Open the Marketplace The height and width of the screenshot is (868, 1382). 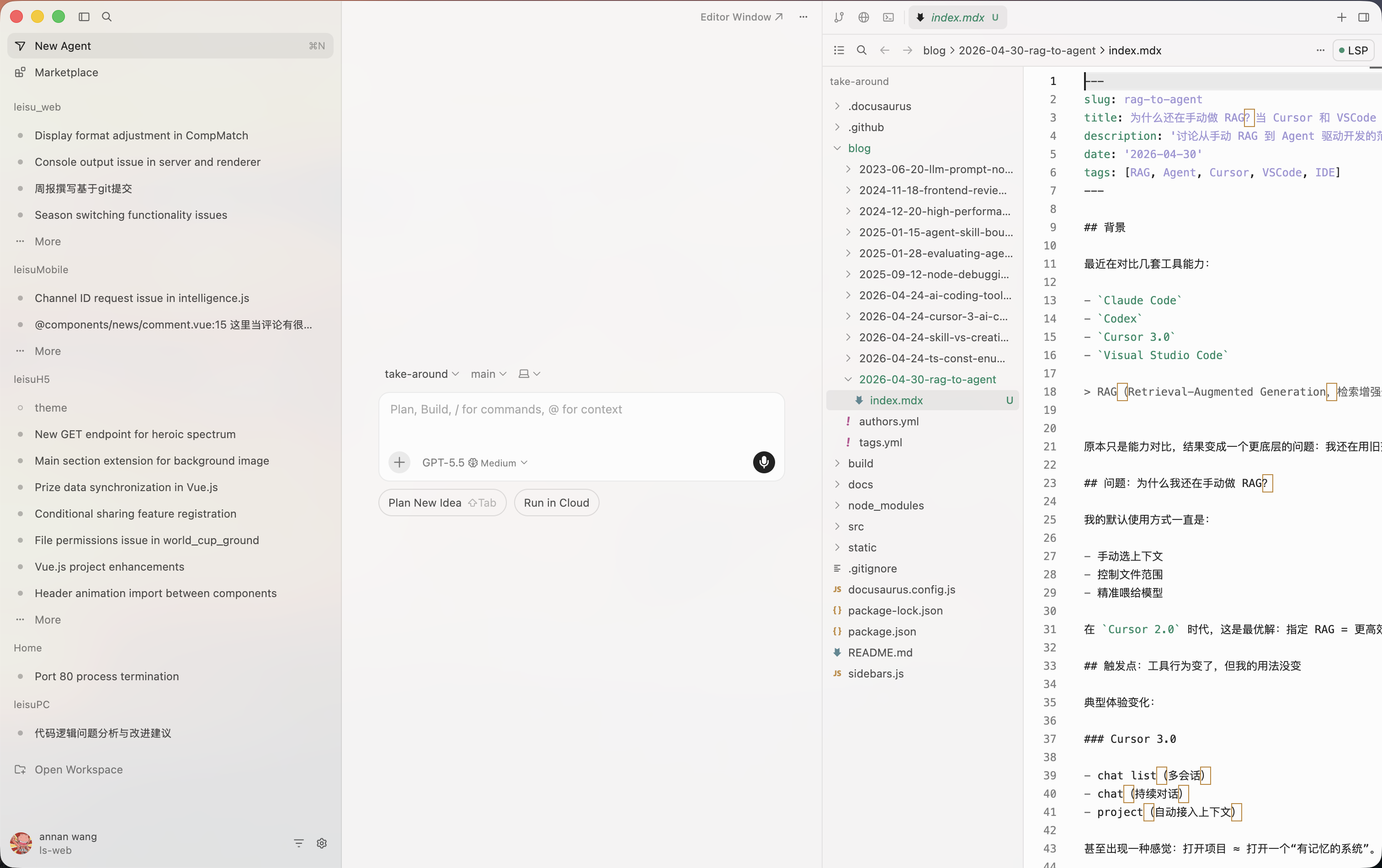click(x=170, y=72)
